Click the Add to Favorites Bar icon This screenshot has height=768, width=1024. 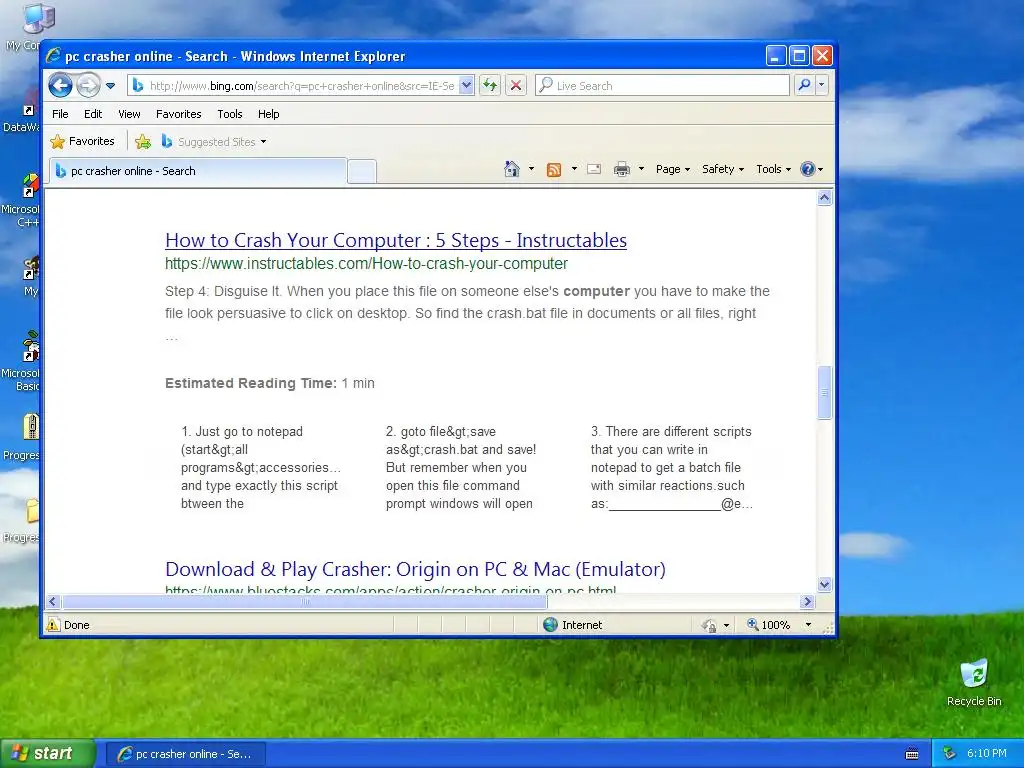click(143, 141)
